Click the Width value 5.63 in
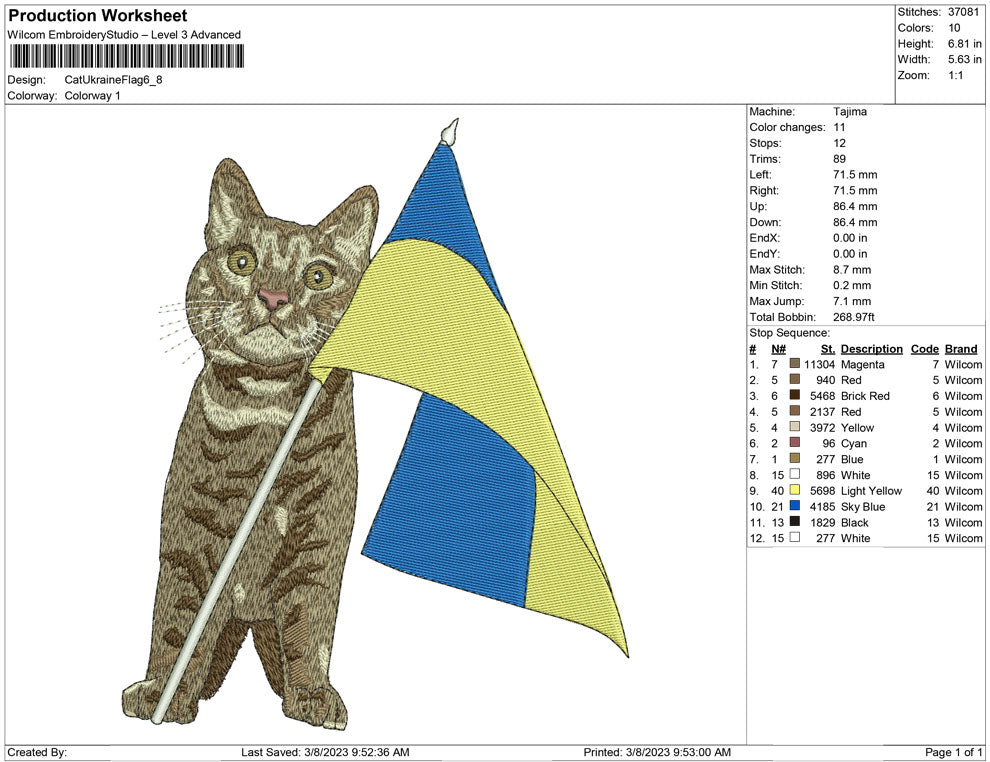This screenshot has width=990, height=762. click(965, 59)
